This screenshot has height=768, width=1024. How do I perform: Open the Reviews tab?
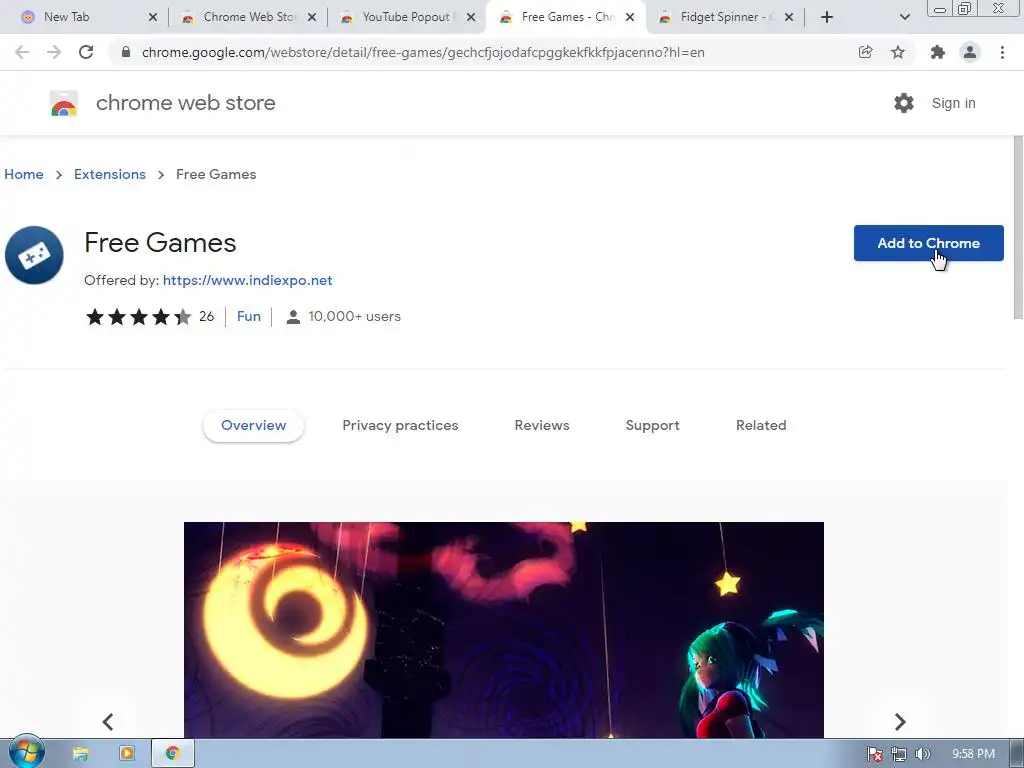coord(542,425)
